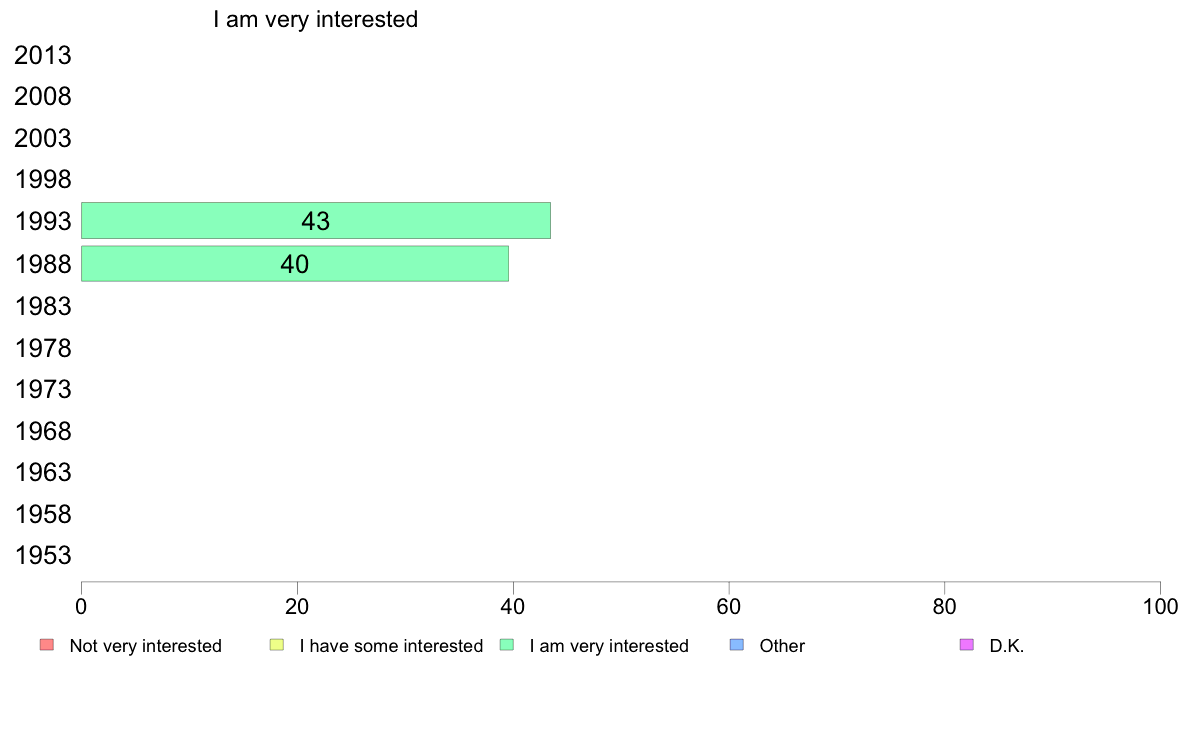Image resolution: width=1188 pixels, height=736 pixels.
Task: Click the 1953 year label
Action: 42,556
